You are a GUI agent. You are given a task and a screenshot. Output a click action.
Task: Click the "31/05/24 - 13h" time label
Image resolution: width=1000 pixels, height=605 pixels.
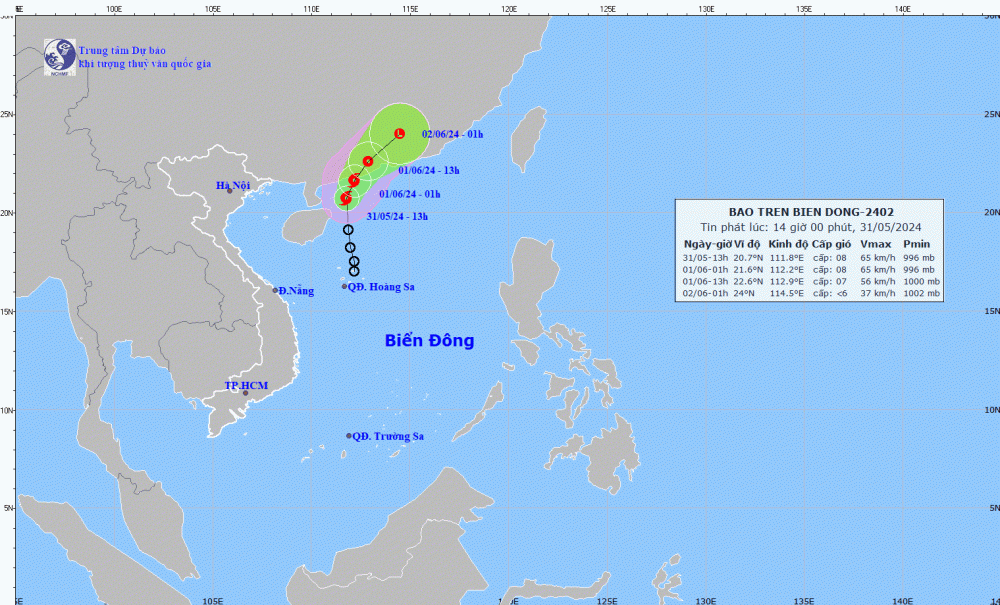point(397,216)
